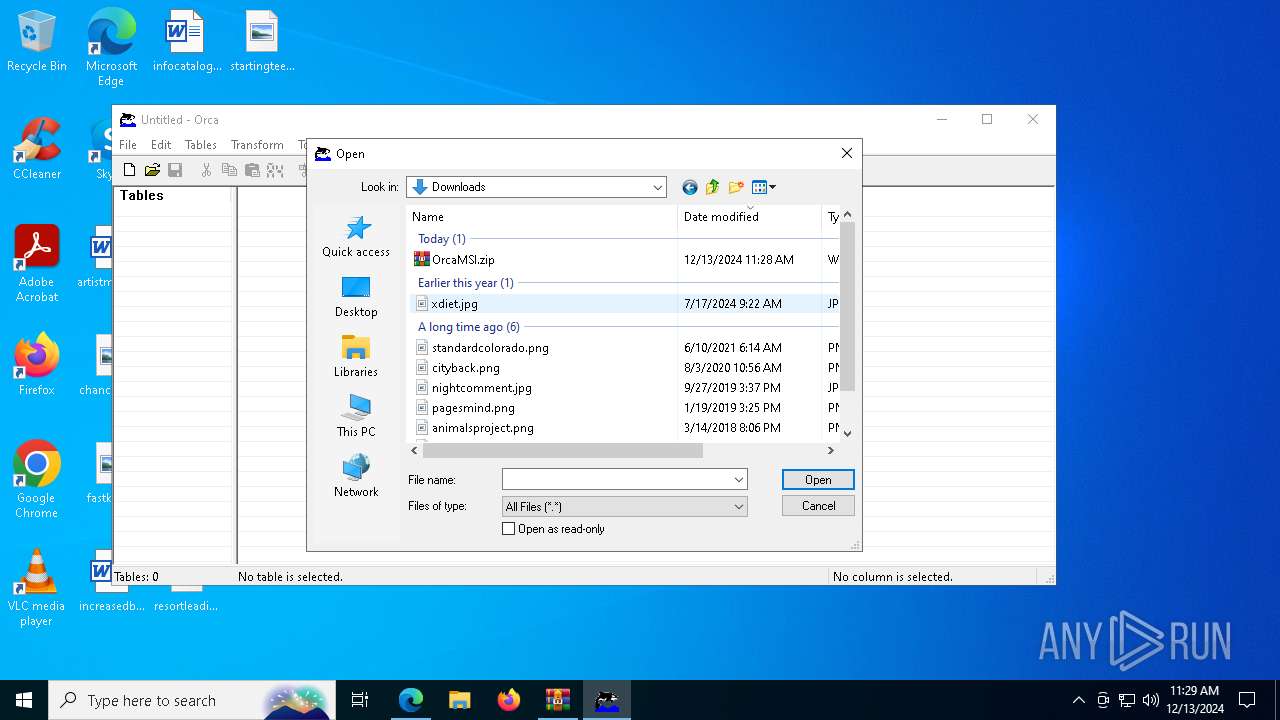The width and height of the screenshot is (1280, 720).
Task: Open the Tables menu in Orca
Action: pos(201,145)
